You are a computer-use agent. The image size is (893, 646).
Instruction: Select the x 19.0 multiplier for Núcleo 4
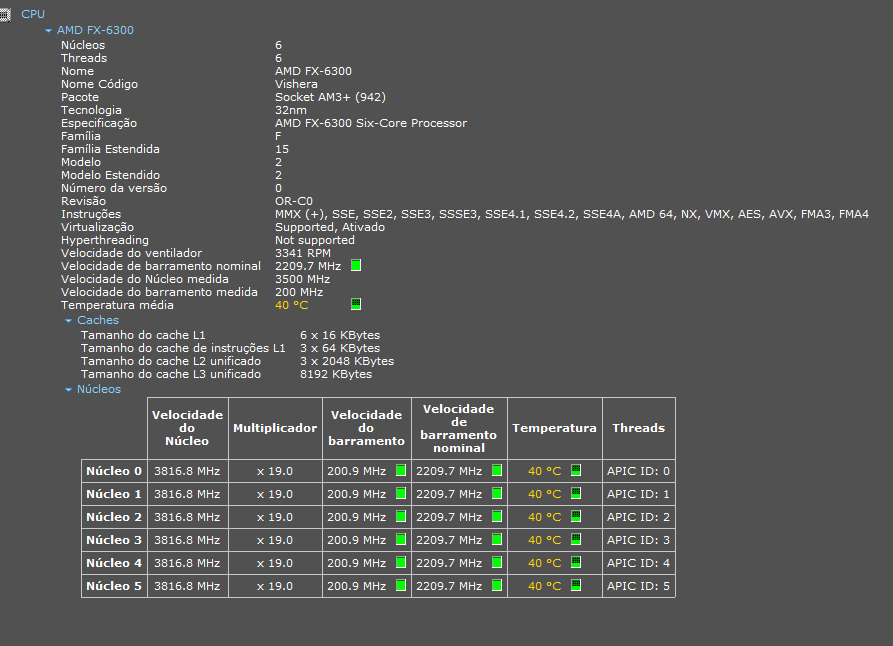pyautogui.click(x=275, y=563)
